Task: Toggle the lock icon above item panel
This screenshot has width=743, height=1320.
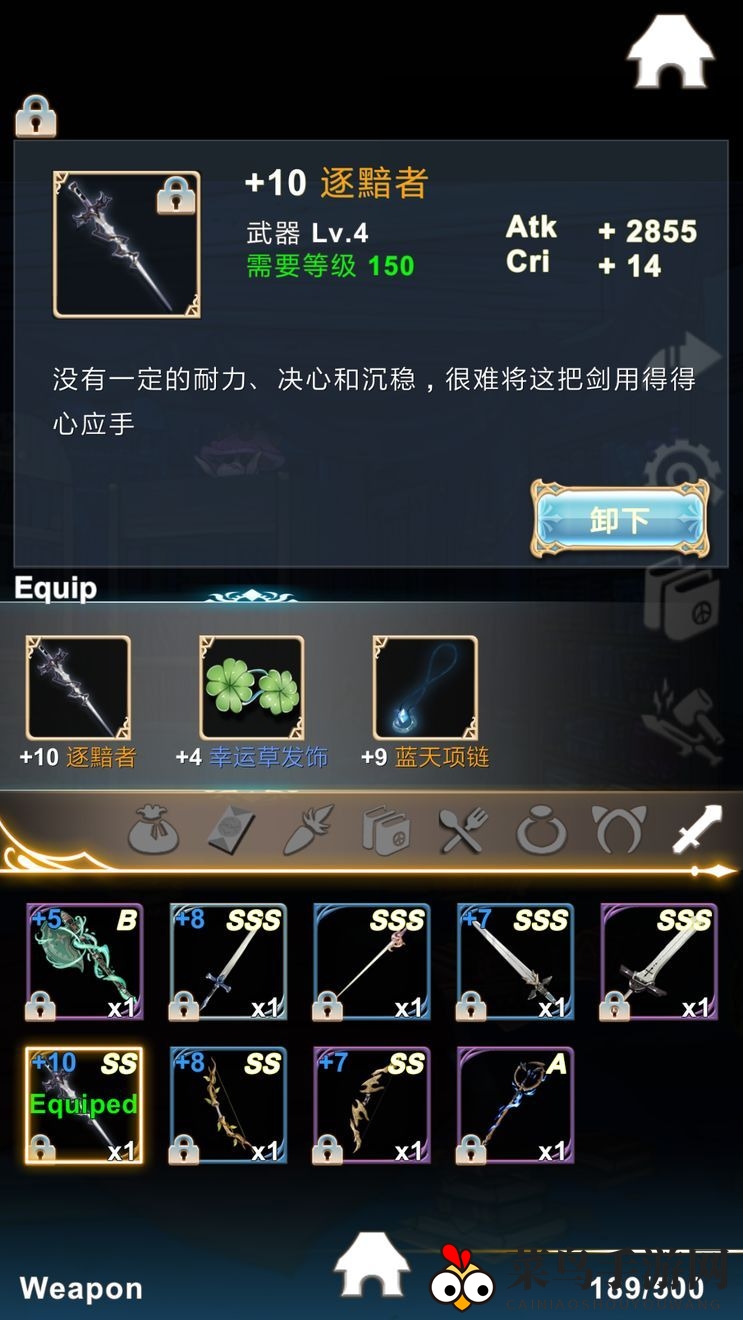Action: coord(35,116)
